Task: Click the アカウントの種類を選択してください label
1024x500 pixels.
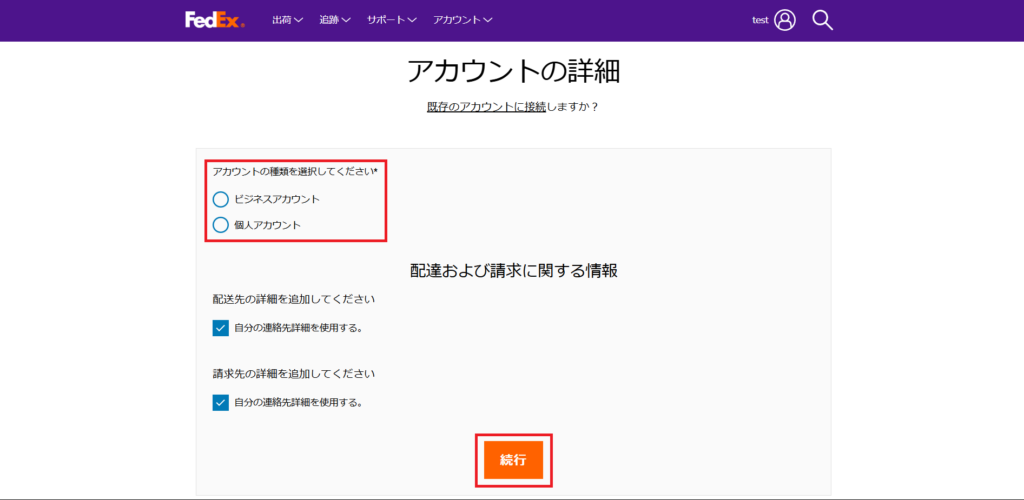Action: (x=295, y=171)
